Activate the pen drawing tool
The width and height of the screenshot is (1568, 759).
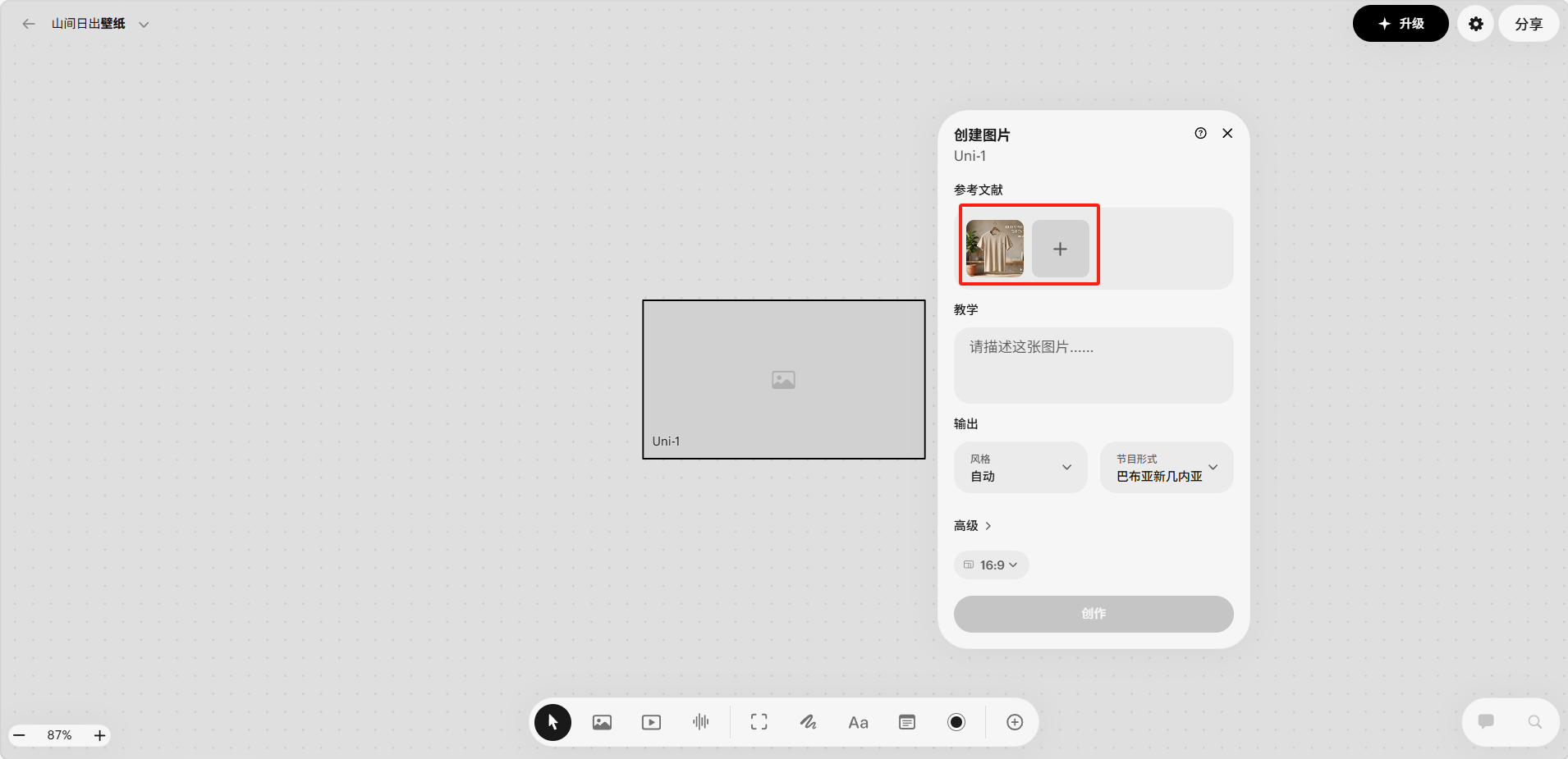coord(808,722)
